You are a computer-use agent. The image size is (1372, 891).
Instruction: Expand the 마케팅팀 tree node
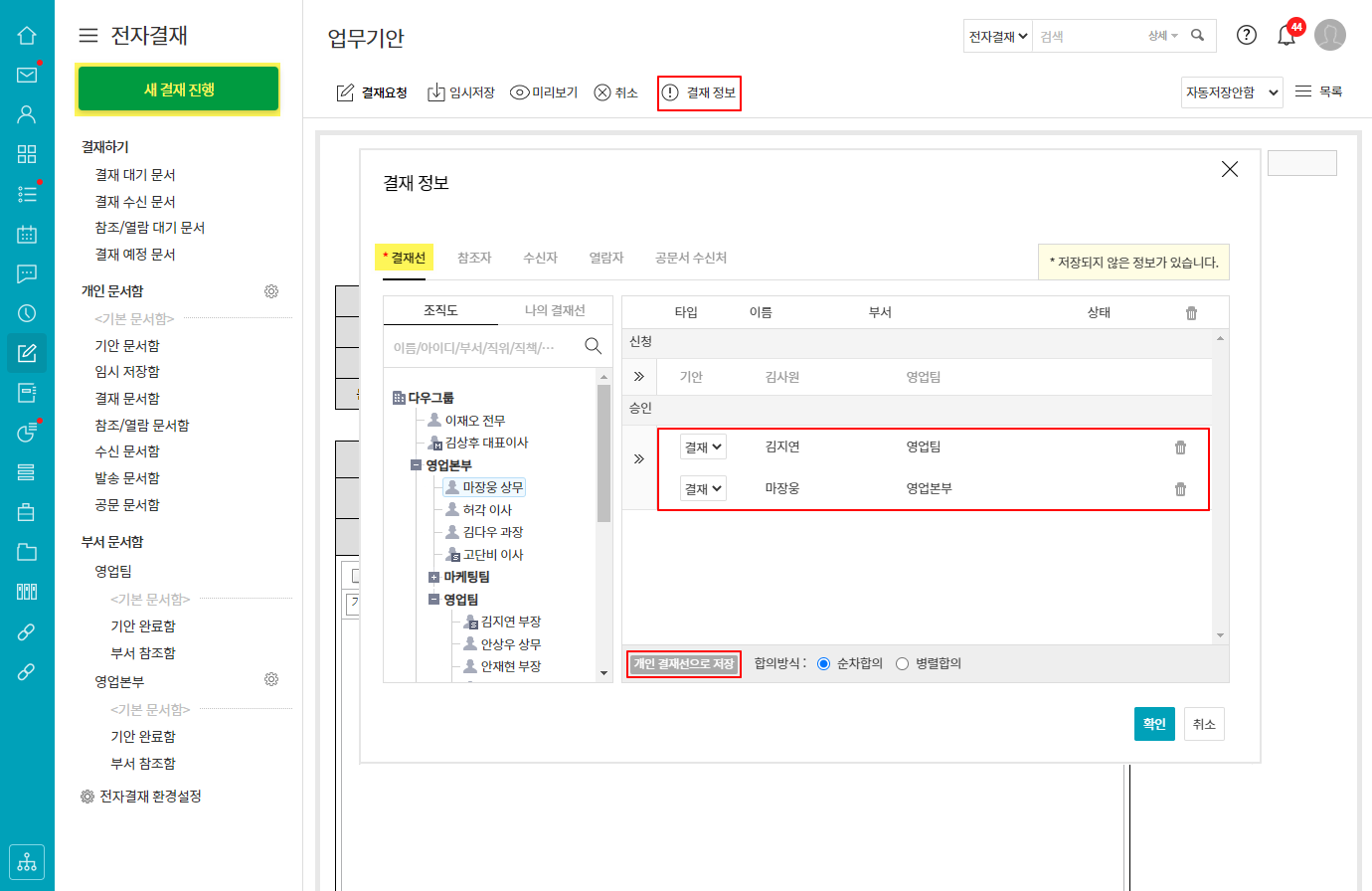tap(433, 578)
